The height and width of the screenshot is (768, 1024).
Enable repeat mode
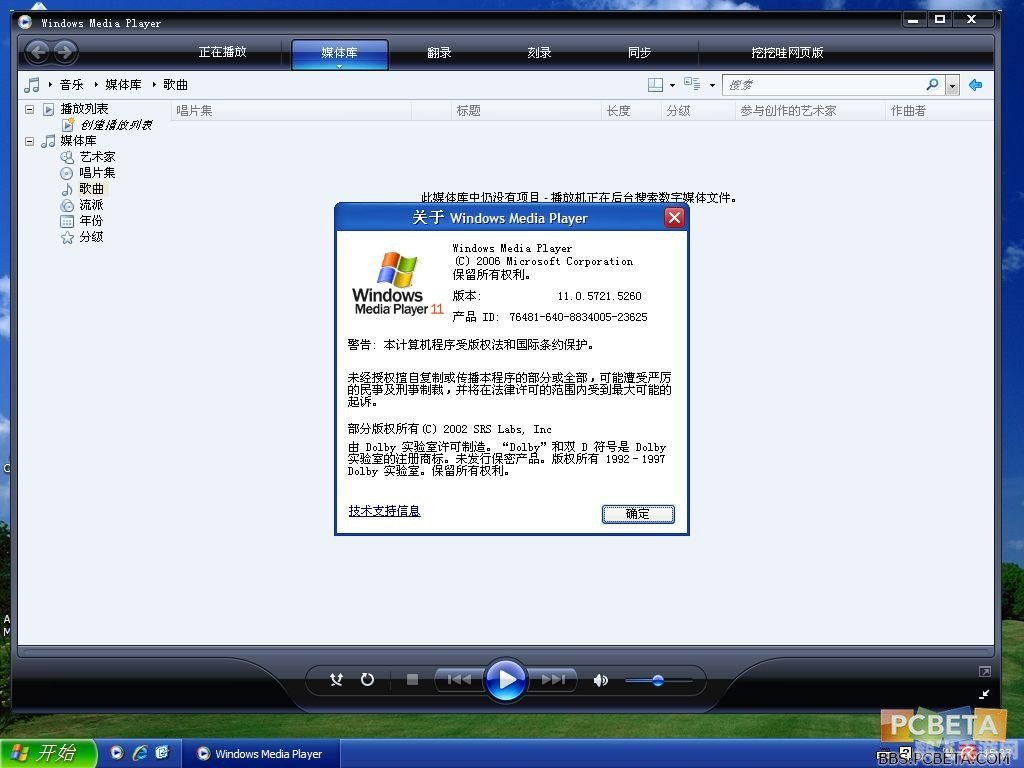tap(367, 679)
